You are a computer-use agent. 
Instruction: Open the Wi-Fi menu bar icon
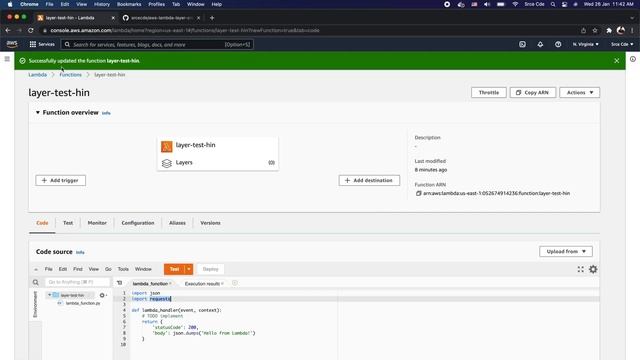[x=515, y=4]
